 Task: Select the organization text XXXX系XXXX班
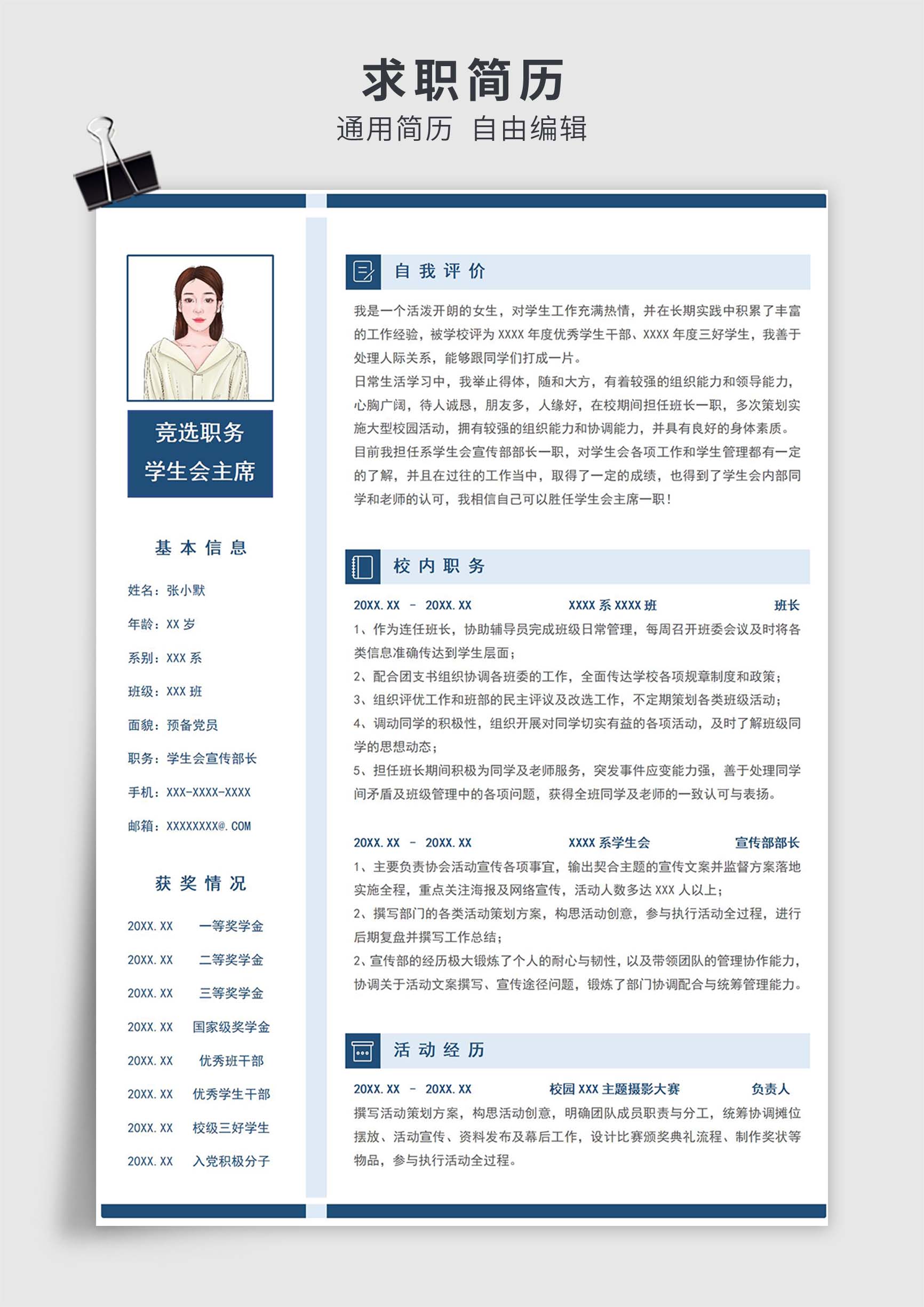[612, 605]
